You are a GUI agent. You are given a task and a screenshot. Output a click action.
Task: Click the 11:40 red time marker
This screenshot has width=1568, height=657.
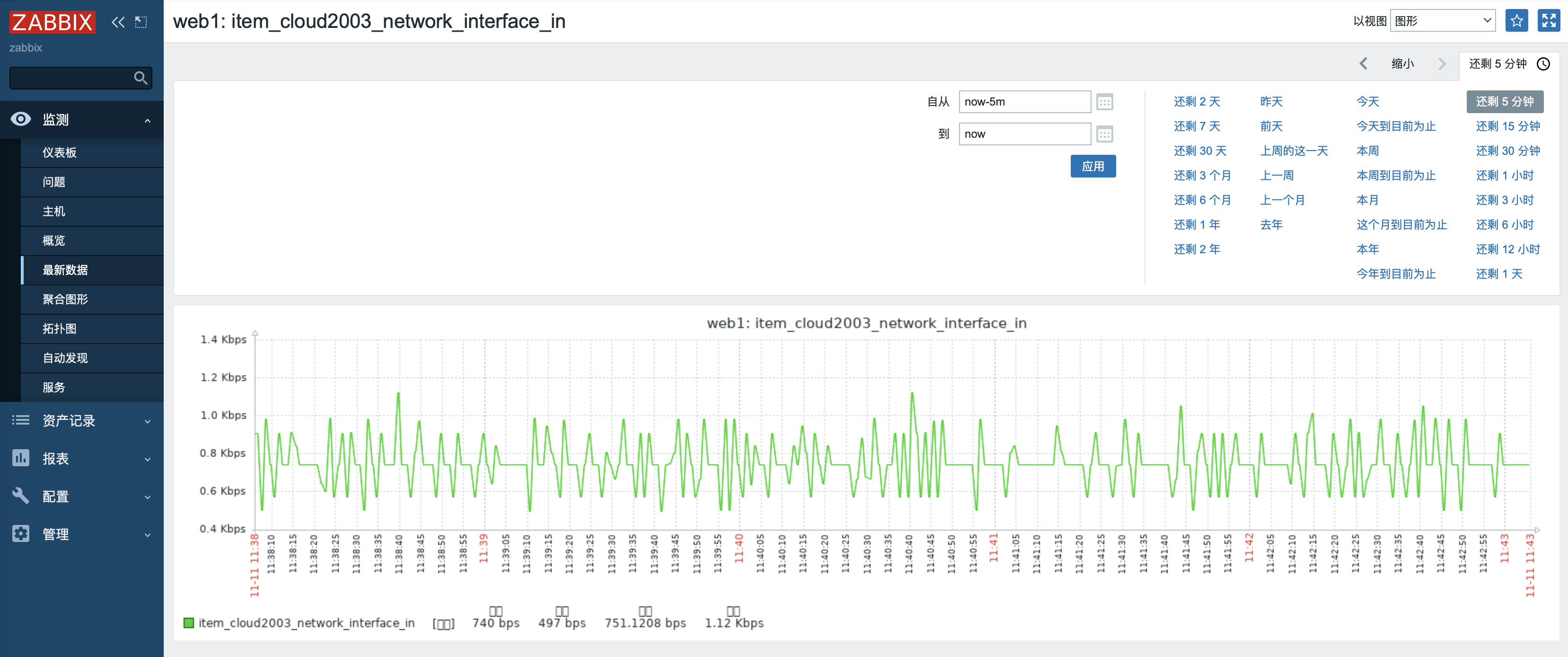click(739, 549)
